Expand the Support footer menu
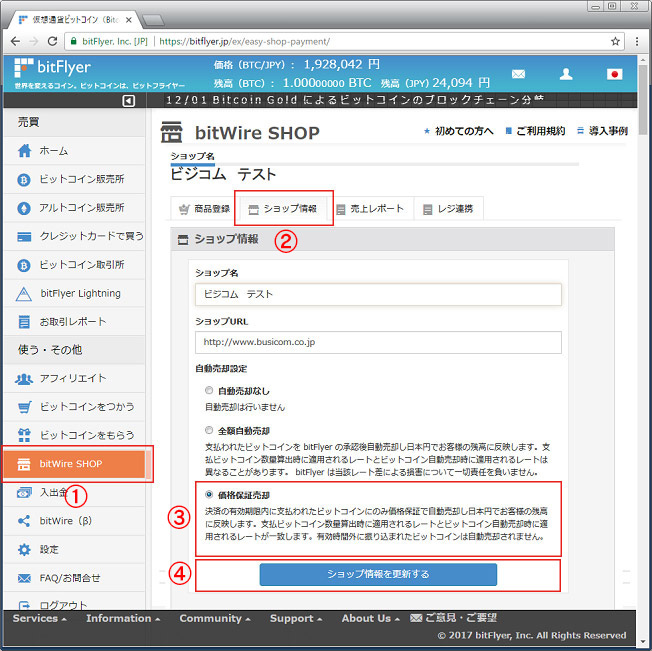Image resolution: width=652 pixels, height=651 pixels. (296, 618)
